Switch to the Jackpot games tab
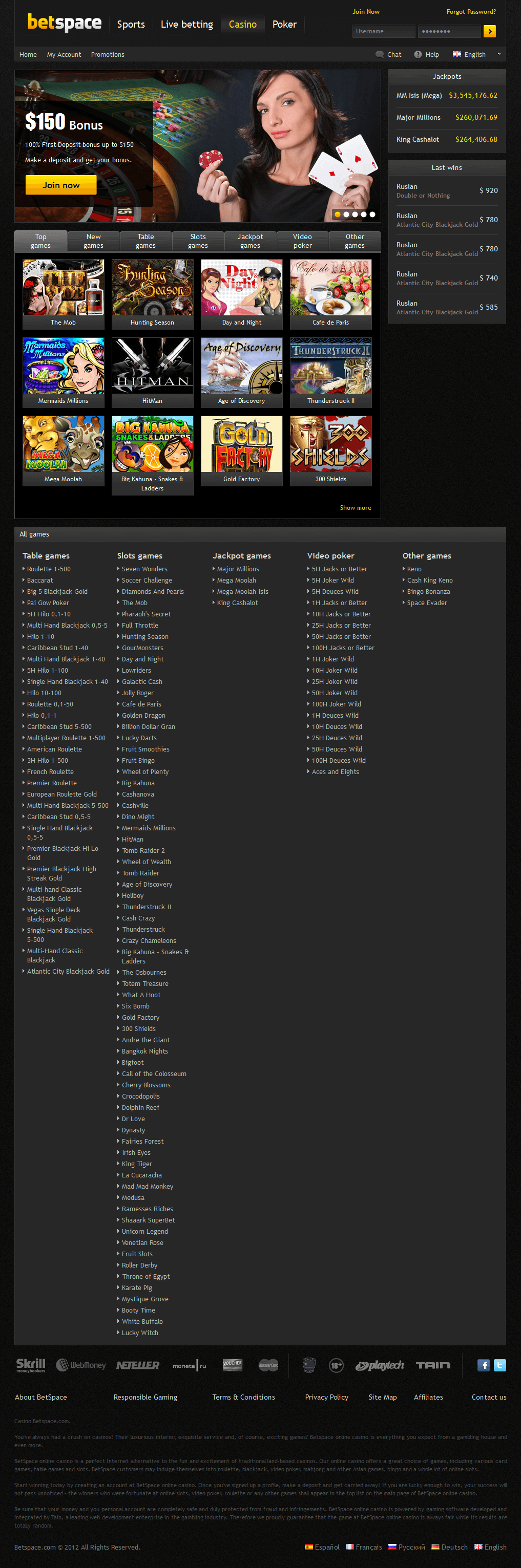Viewport: 521px width, 1568px height. pyautogui.click(x=250, y=241)
